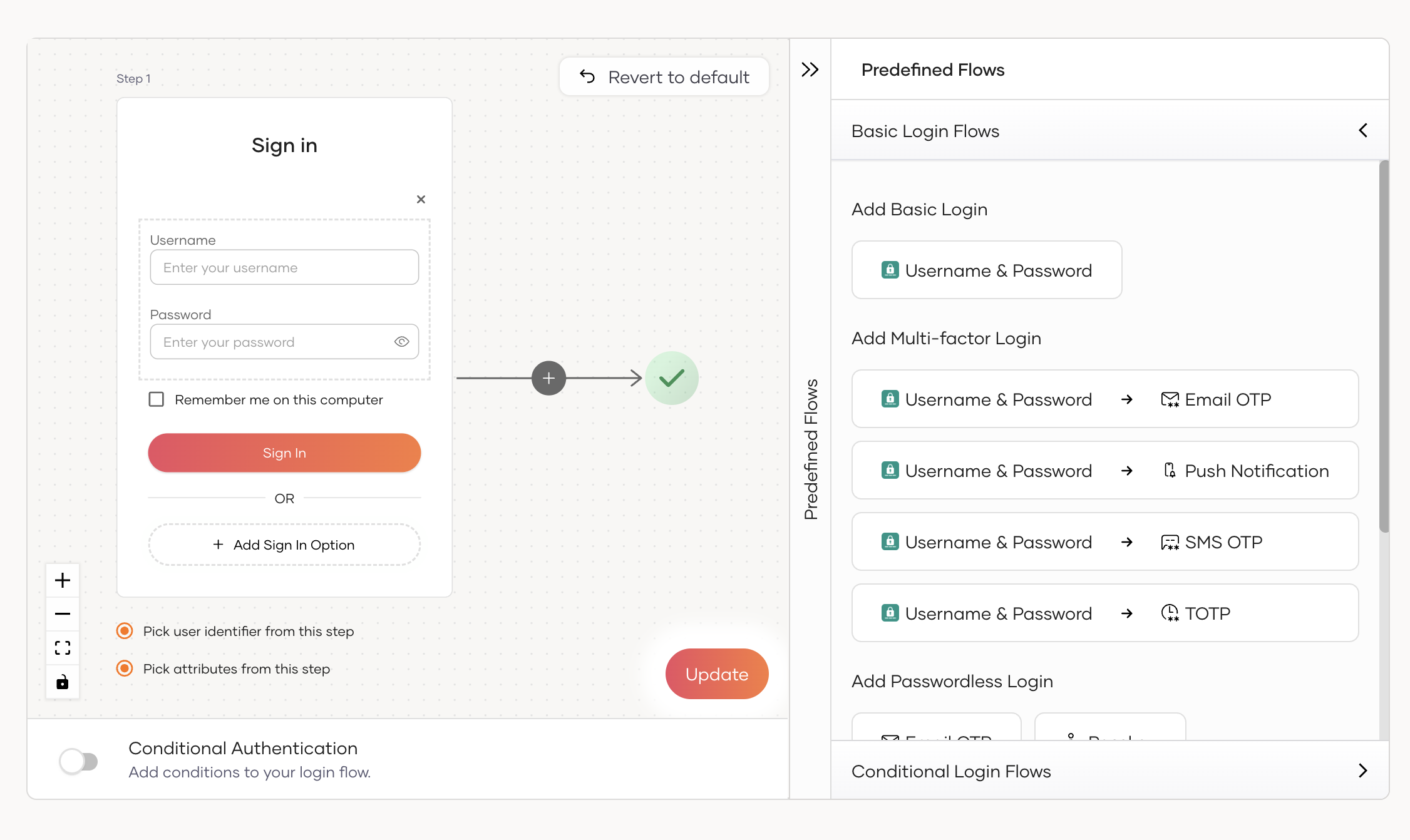Screen dimensions: 1410x840
Task: Click the lock icon in TOTP flow row
Action: (x=890, y=613)
